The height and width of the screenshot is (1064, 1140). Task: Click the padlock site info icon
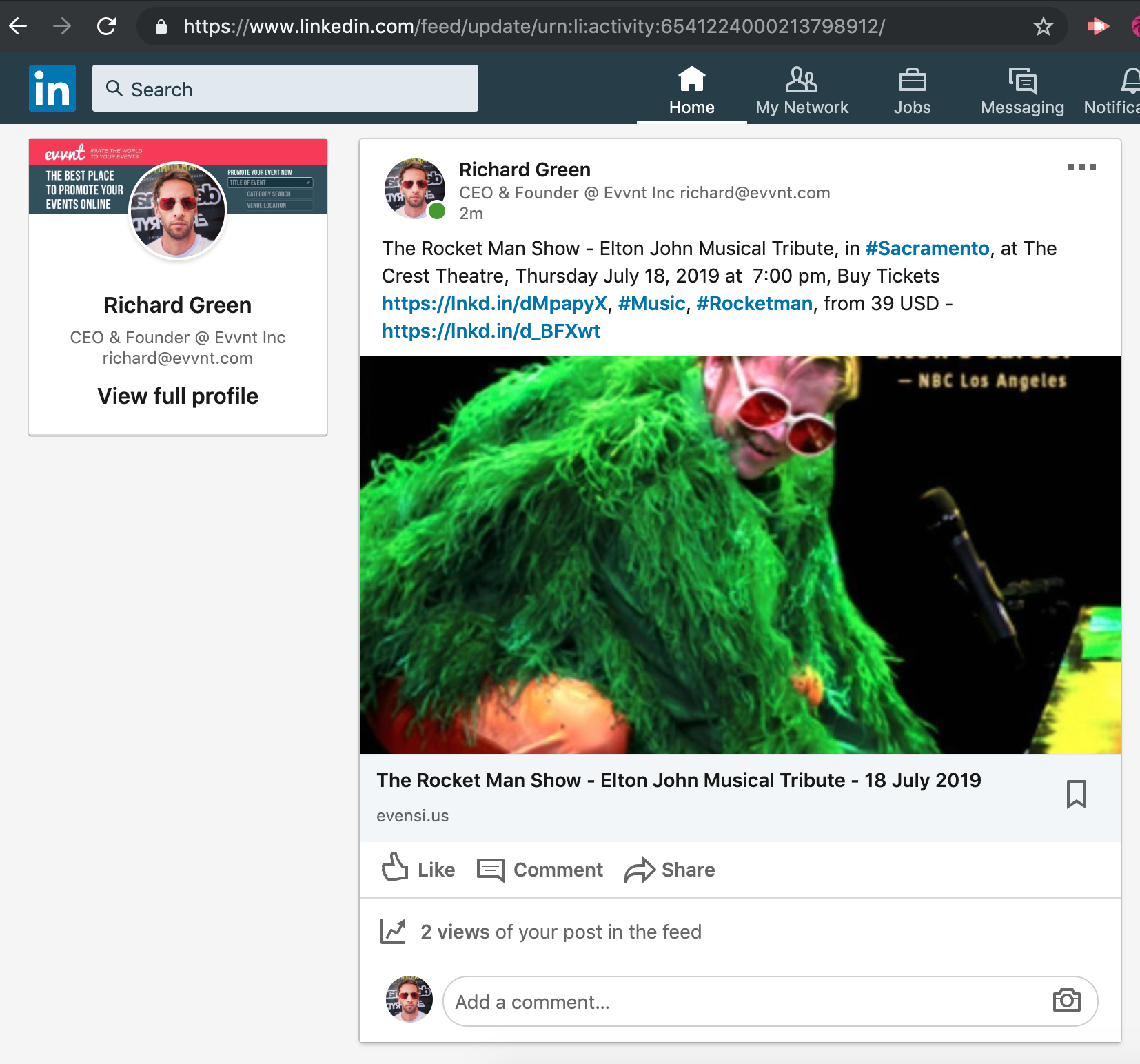pos(161,27)
